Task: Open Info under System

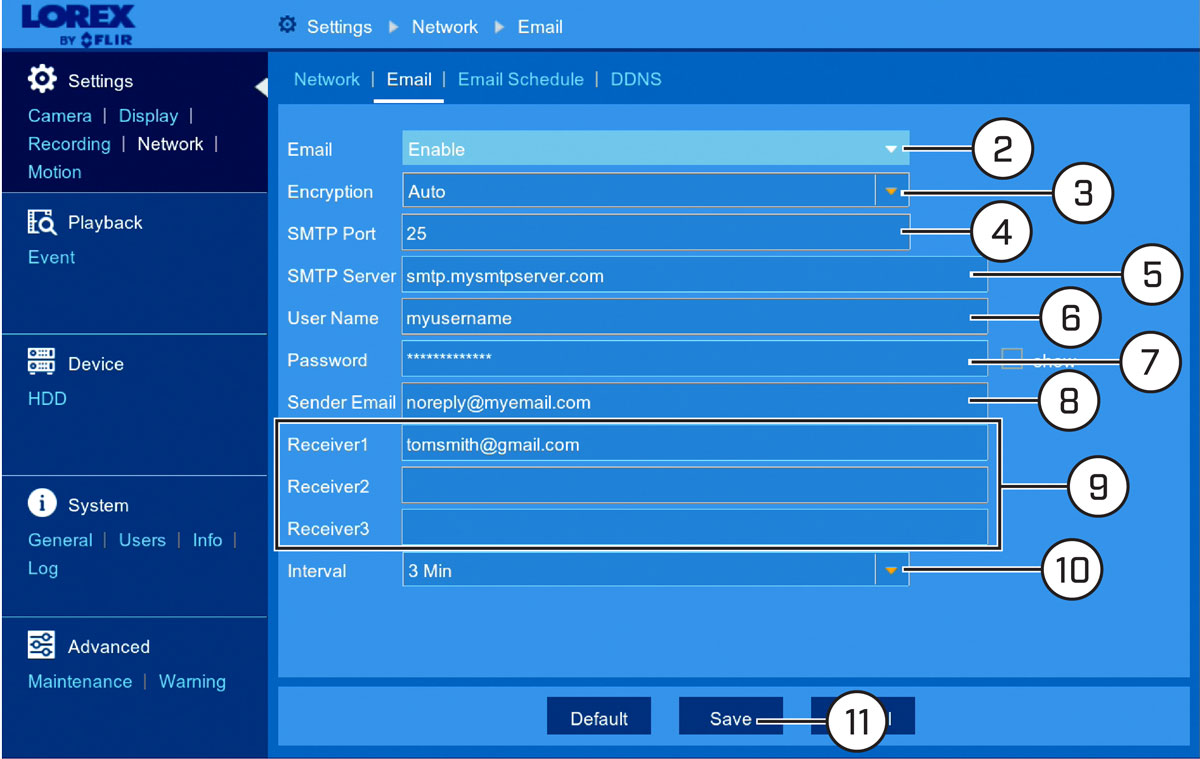Action: point(207,540)
